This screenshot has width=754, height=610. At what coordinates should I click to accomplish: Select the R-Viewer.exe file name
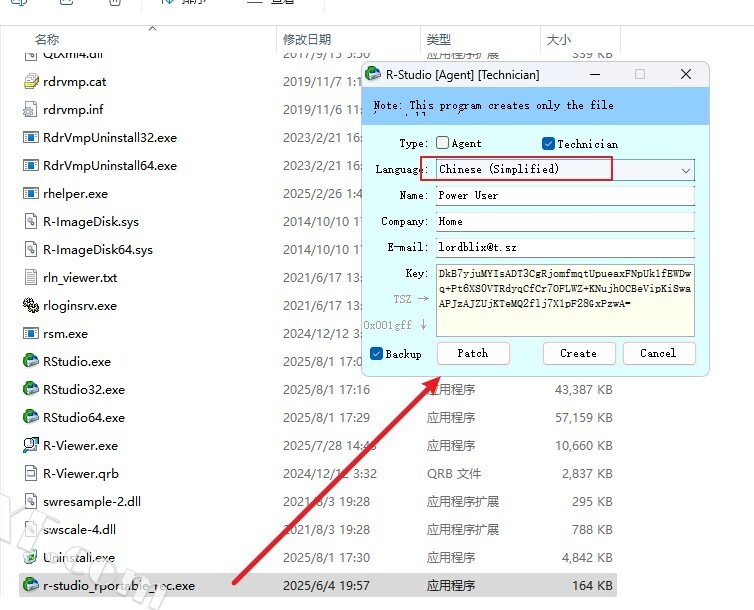point(80,446)
